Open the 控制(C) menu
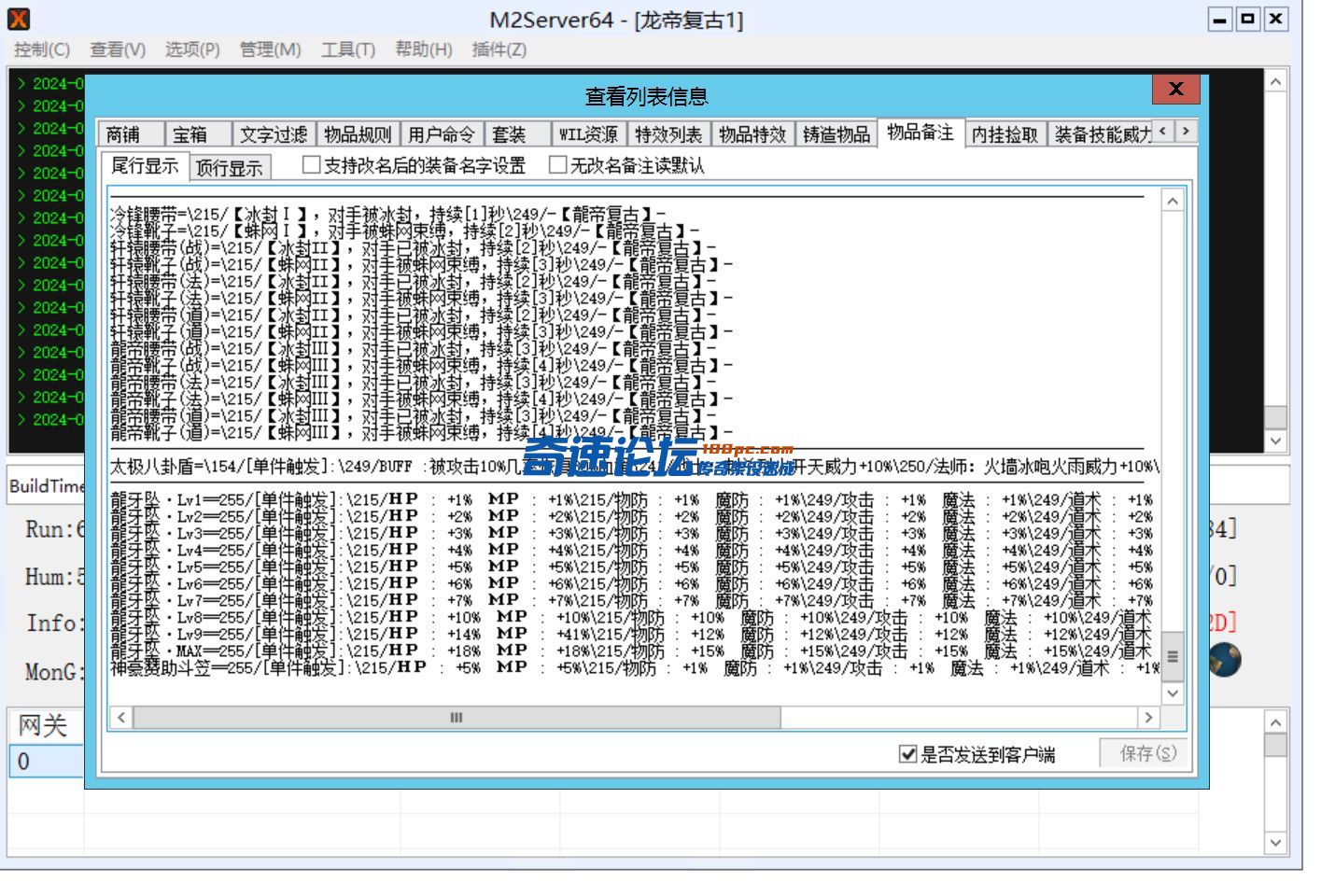Image resolution: width=1321 pixels, height=896 pixels. point(42,49)
